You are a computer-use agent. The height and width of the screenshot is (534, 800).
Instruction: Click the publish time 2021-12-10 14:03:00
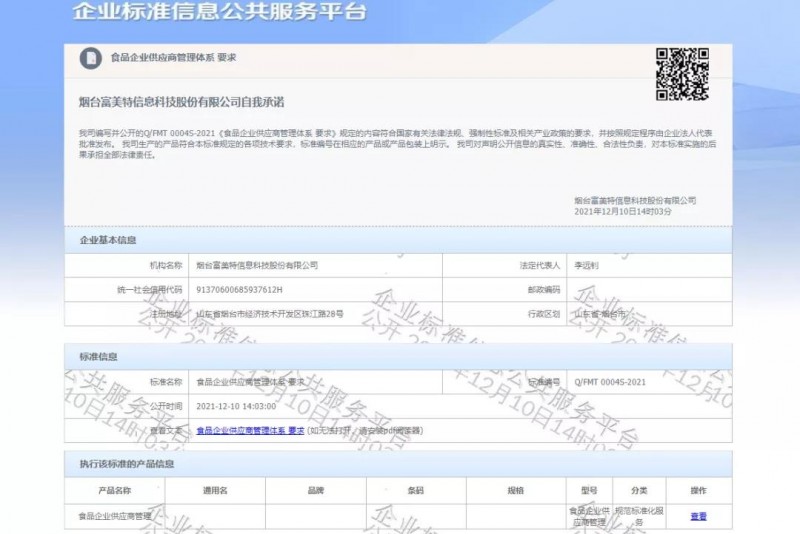click(x=236, y=406)
